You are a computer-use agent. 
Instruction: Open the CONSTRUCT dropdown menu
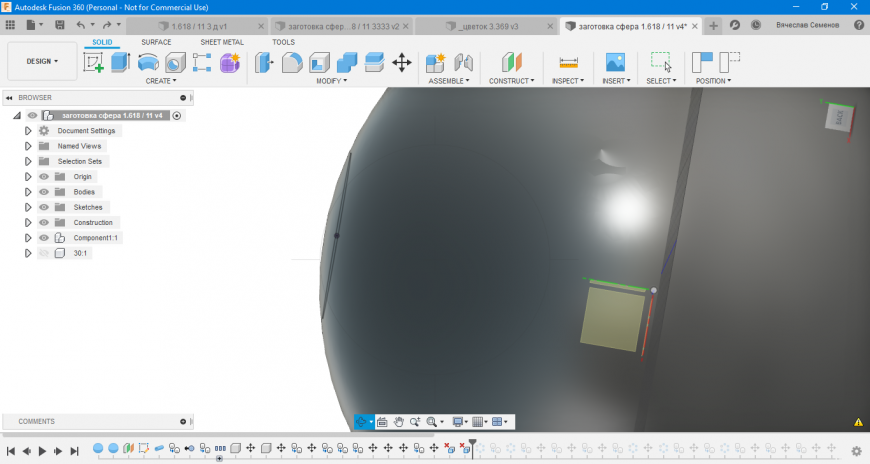click(x=512, y=81)
